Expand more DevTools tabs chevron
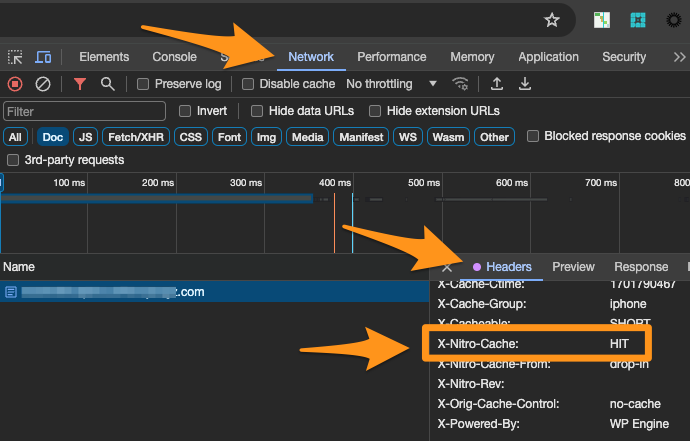Viewport: 690px width, 441px height. (x=679, y=58)
